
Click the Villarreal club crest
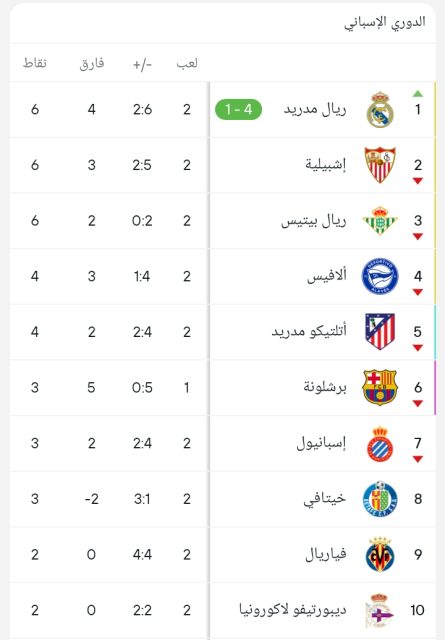coord(380,555)
